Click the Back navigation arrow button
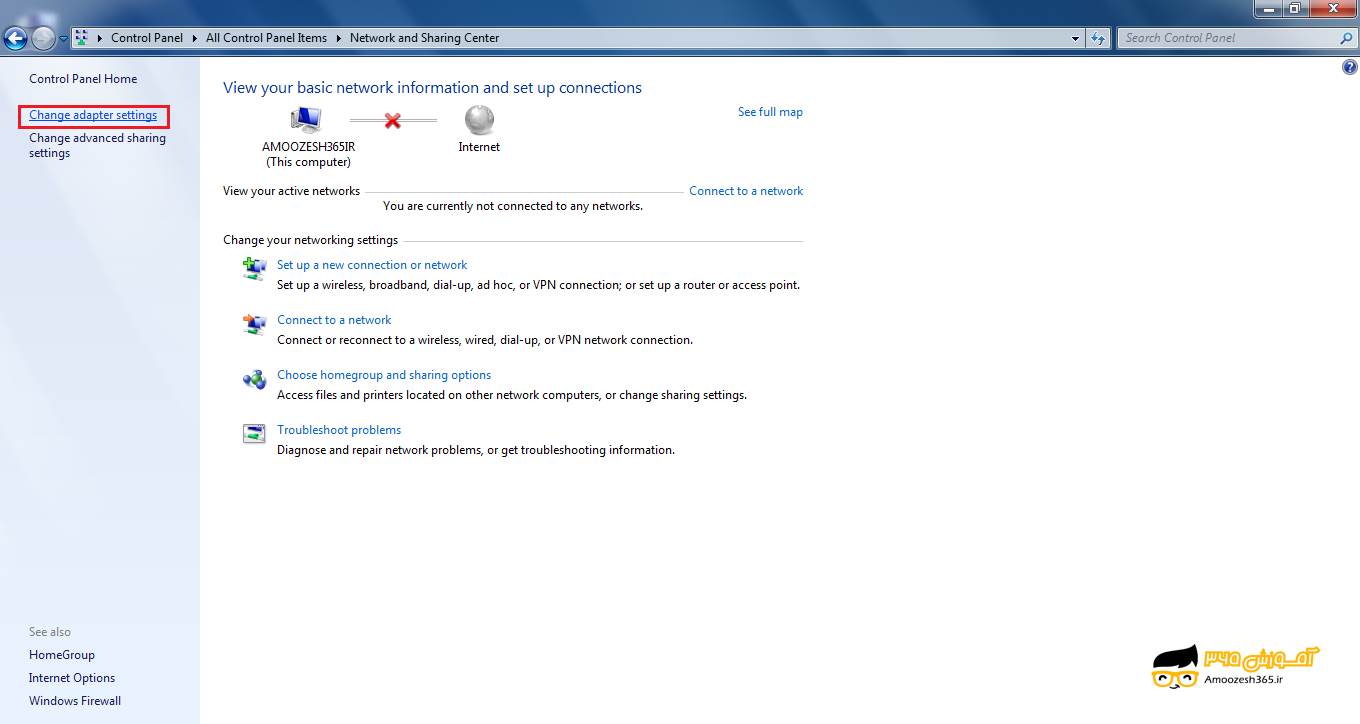 [x=15, y=38]
